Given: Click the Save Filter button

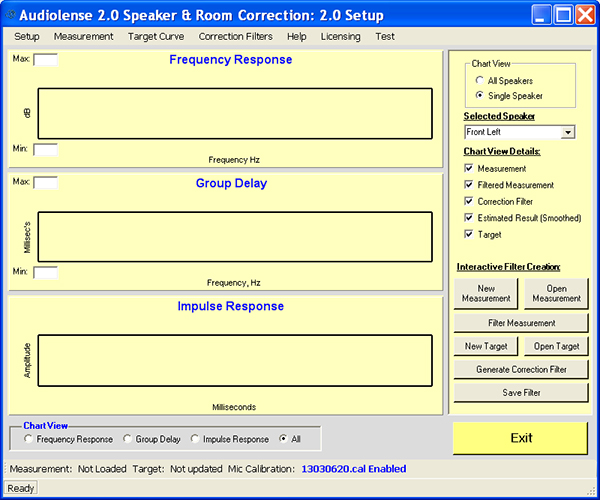Looking at the screenshot, I should tap(521, 393).
